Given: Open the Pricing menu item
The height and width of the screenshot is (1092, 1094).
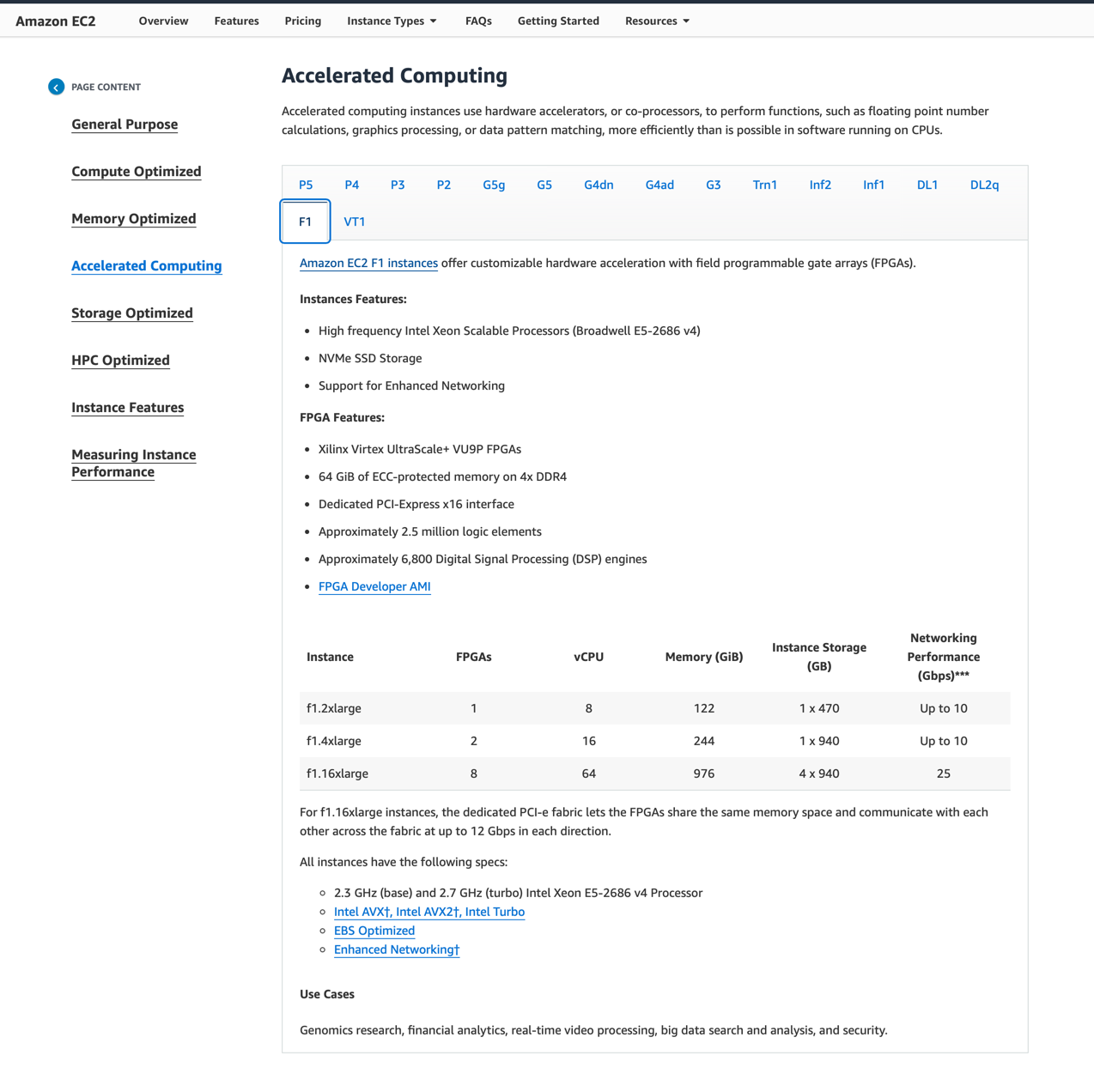Looking at the screenshot, I should (302, 21).
